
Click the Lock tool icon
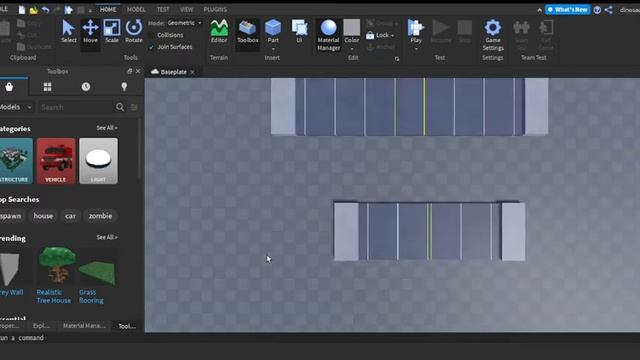point(370,35)
